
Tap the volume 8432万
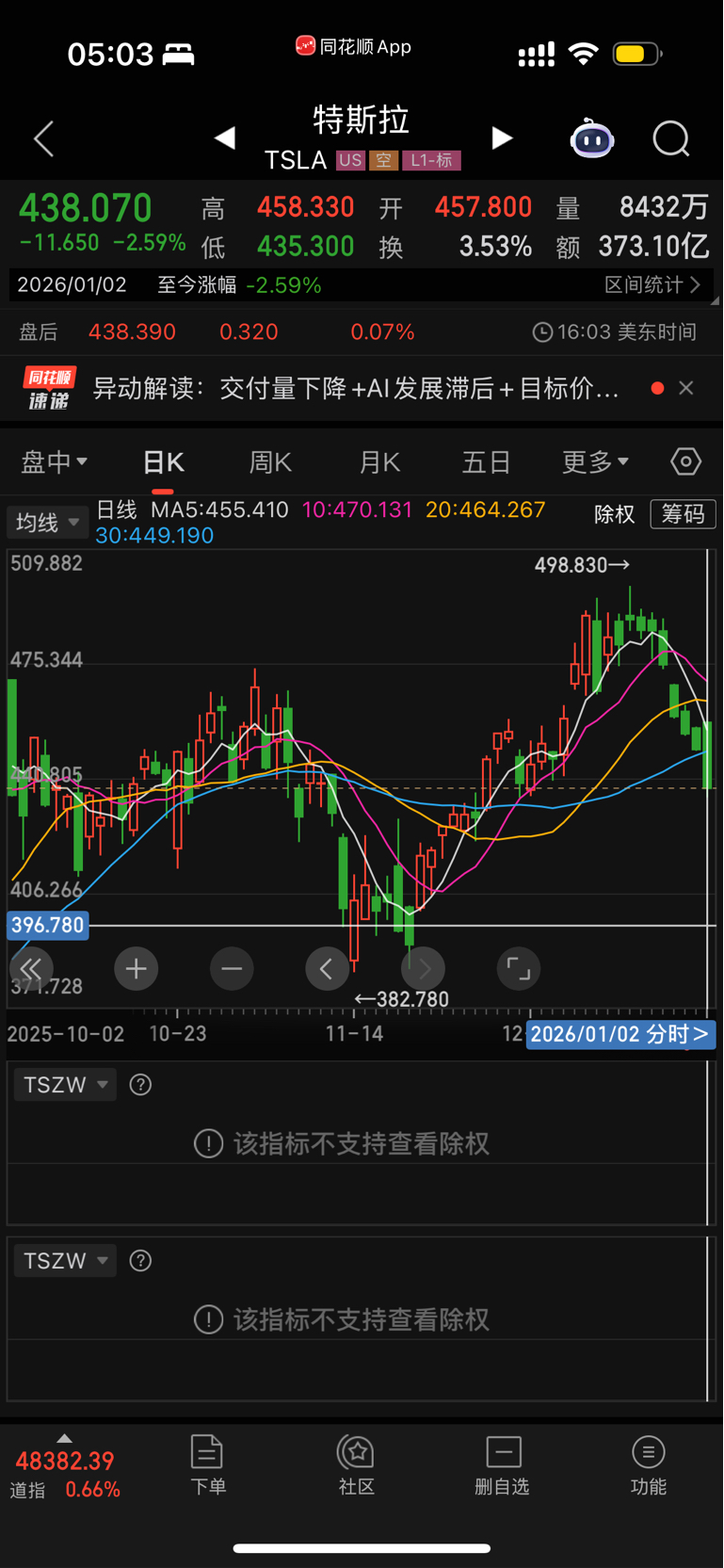[x=664, y=207]
